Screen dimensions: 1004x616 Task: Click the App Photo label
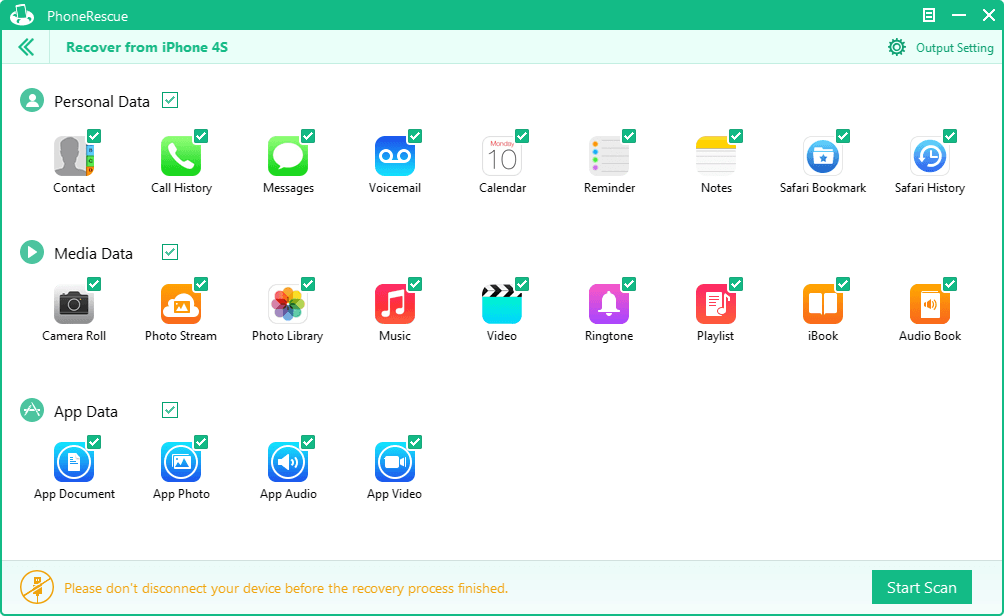(181, 494)
